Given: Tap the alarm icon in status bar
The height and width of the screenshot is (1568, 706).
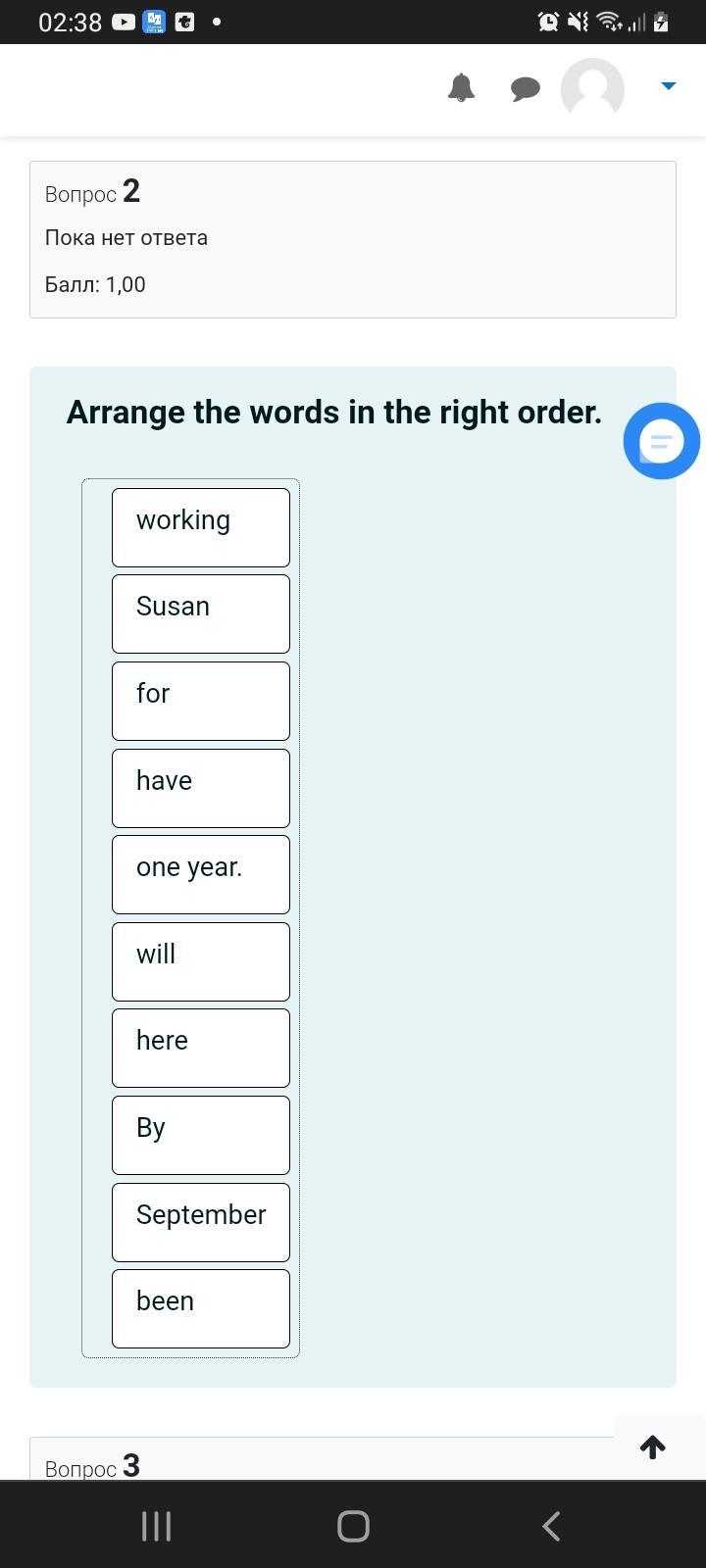Looking at the screenshot, I should pyautogui.click(x=548, y=22).
